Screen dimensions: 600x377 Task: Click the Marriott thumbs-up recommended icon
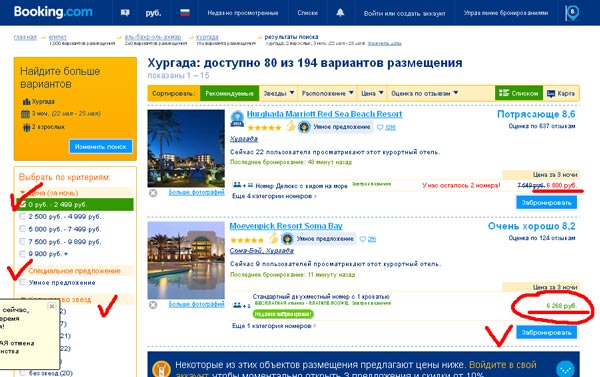pyautogui.click(x=291, y=126)
